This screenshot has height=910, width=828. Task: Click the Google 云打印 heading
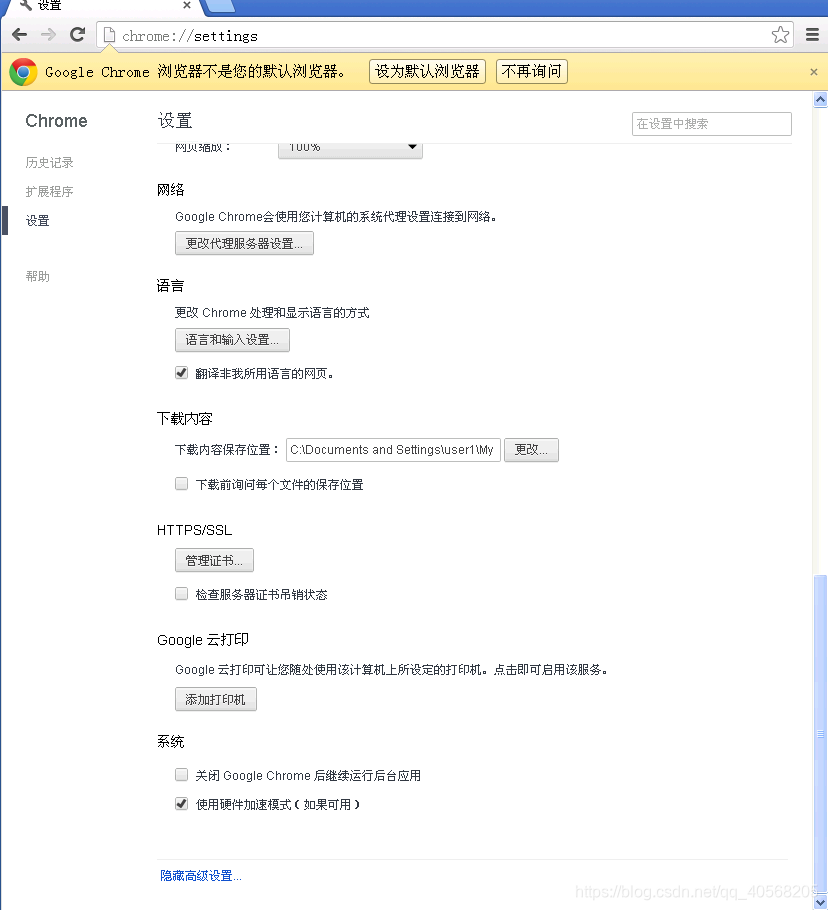[x=203, y=640]
